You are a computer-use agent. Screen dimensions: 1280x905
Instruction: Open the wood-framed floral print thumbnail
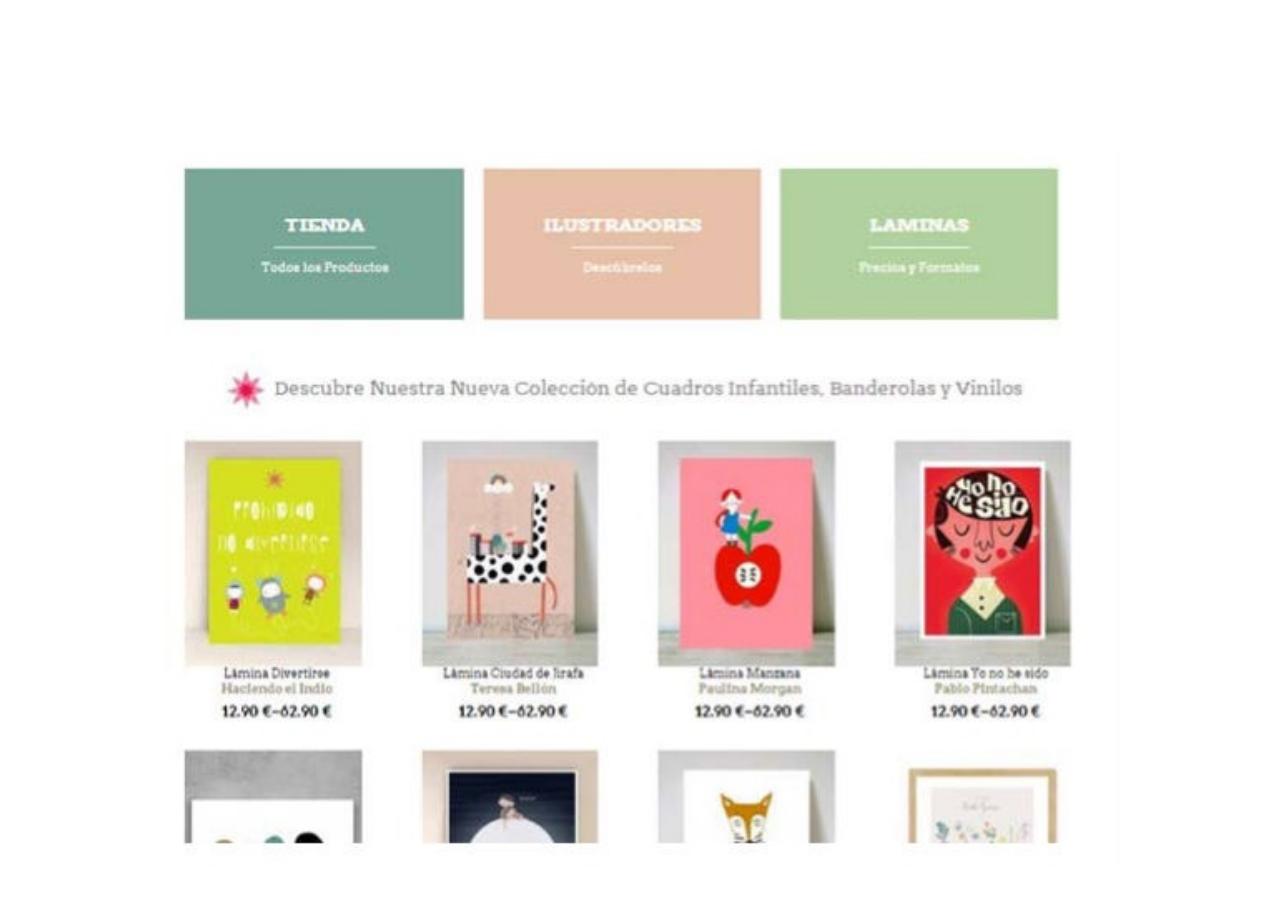click(982, 805)
